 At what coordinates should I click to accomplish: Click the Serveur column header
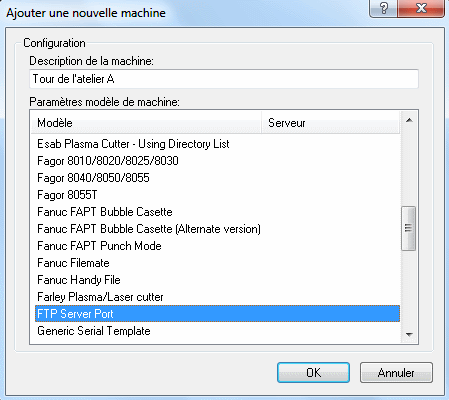(330, 123)
